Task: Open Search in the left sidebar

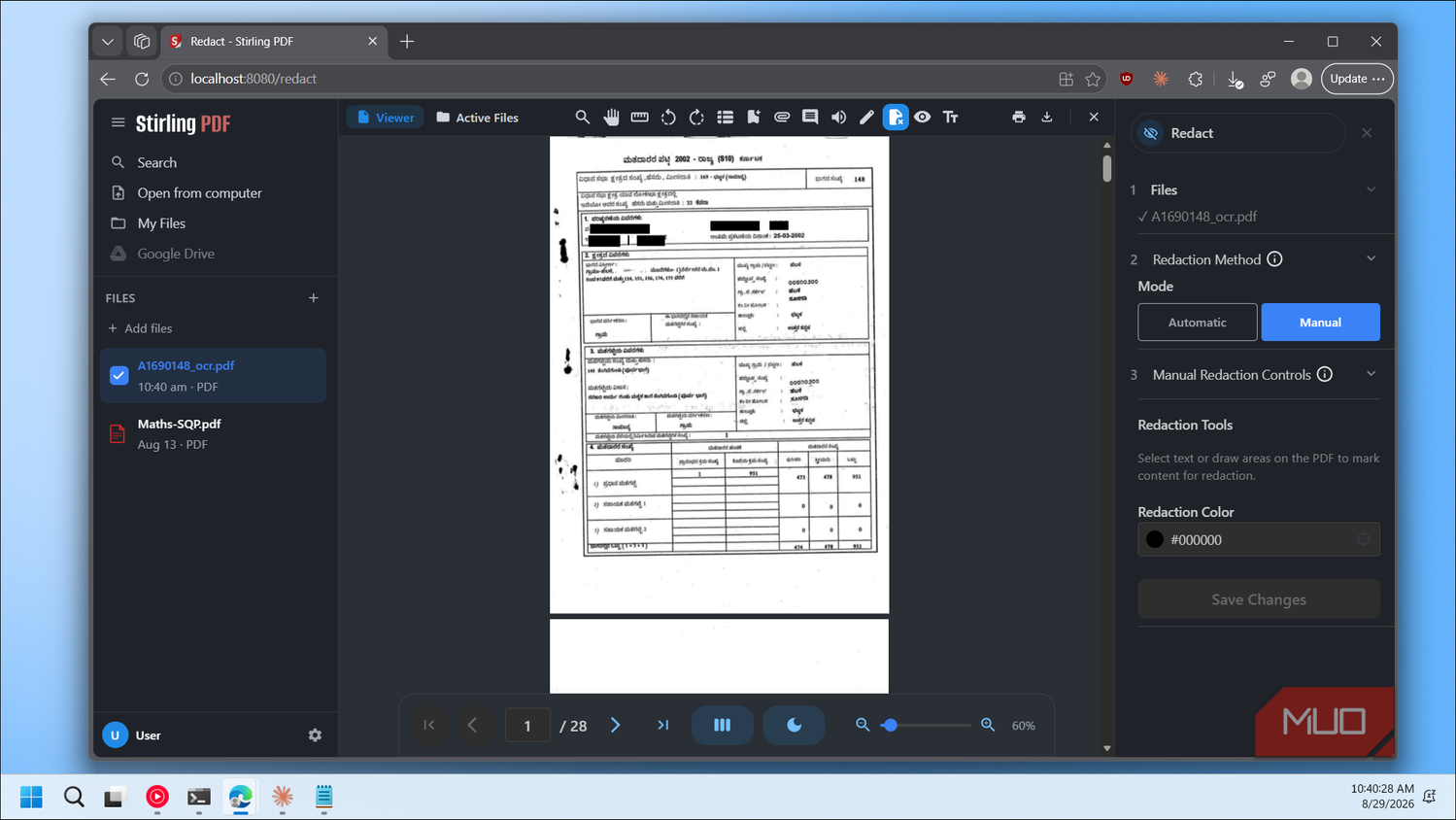Action: [156, 162]
